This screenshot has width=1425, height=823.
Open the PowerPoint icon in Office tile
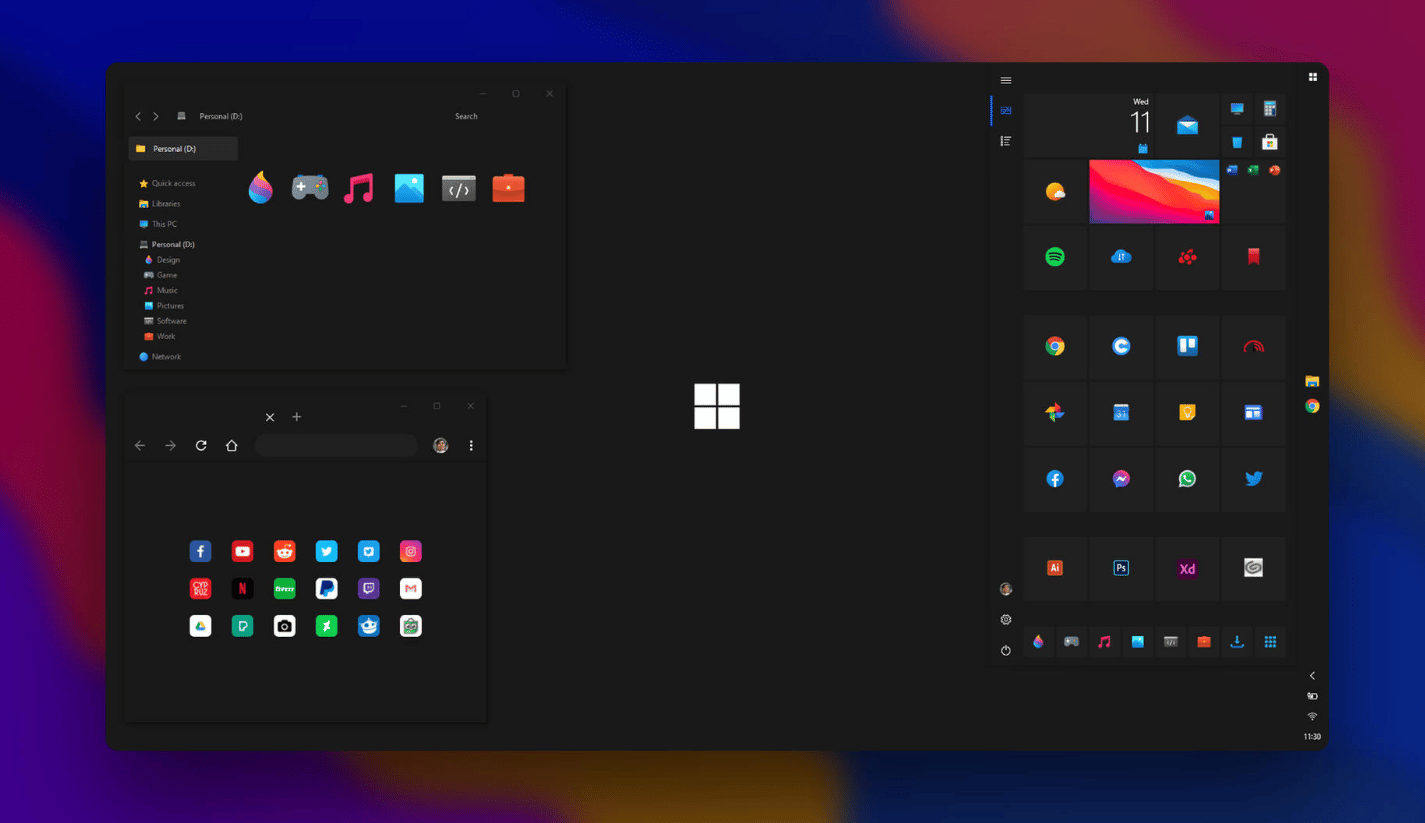1275,170
